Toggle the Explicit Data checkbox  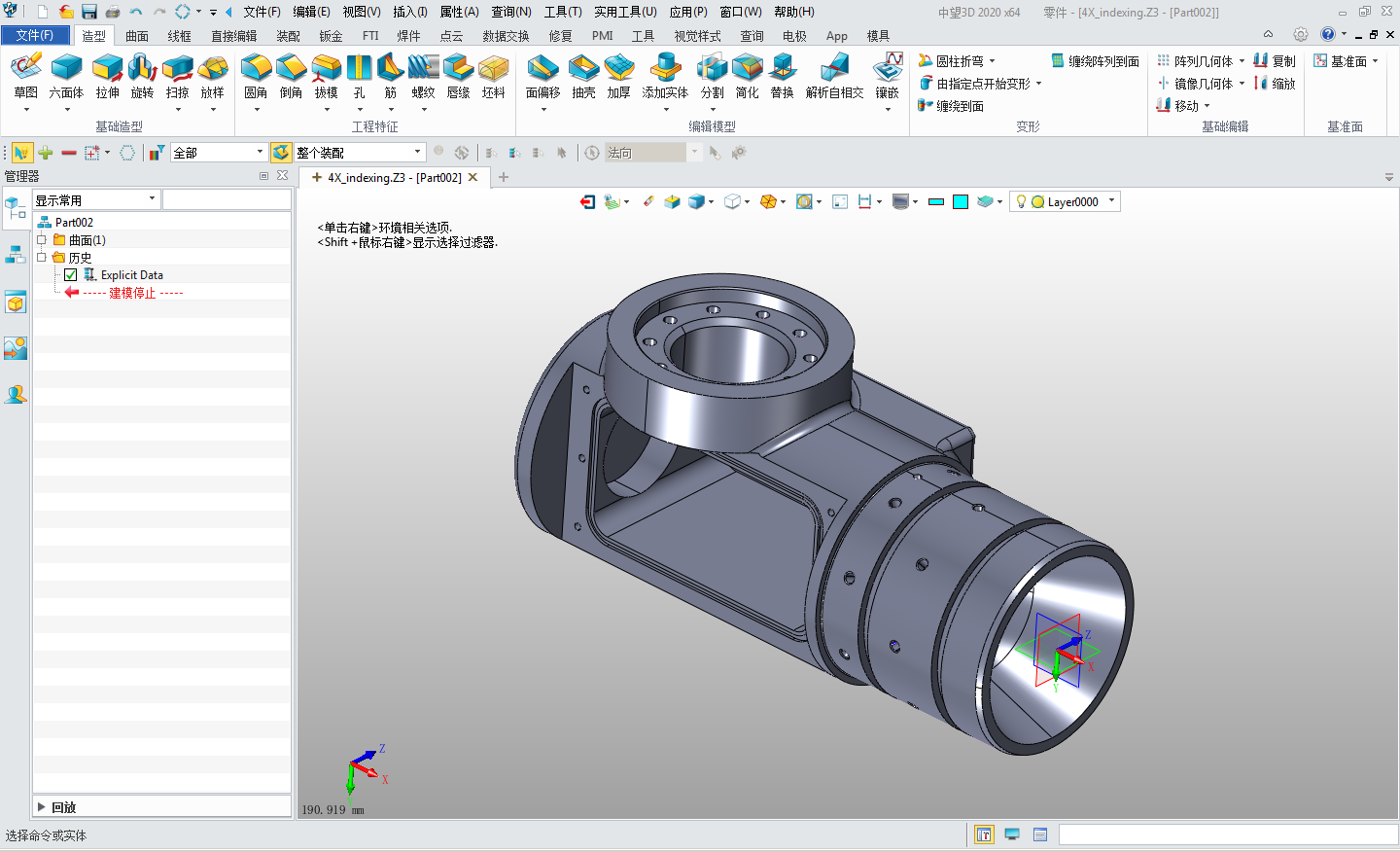[x=71, y=275]
